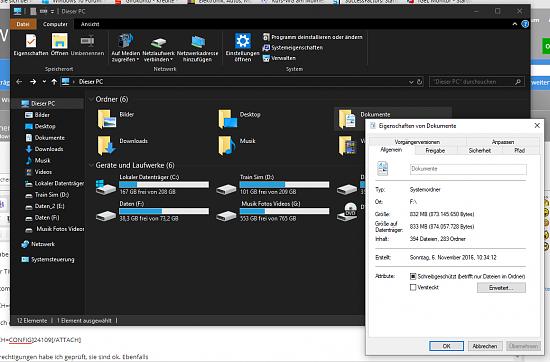This screenshot has width=550, height=362.
Task: Click the DVD drive icon
Action: click(x=347, y=212)
